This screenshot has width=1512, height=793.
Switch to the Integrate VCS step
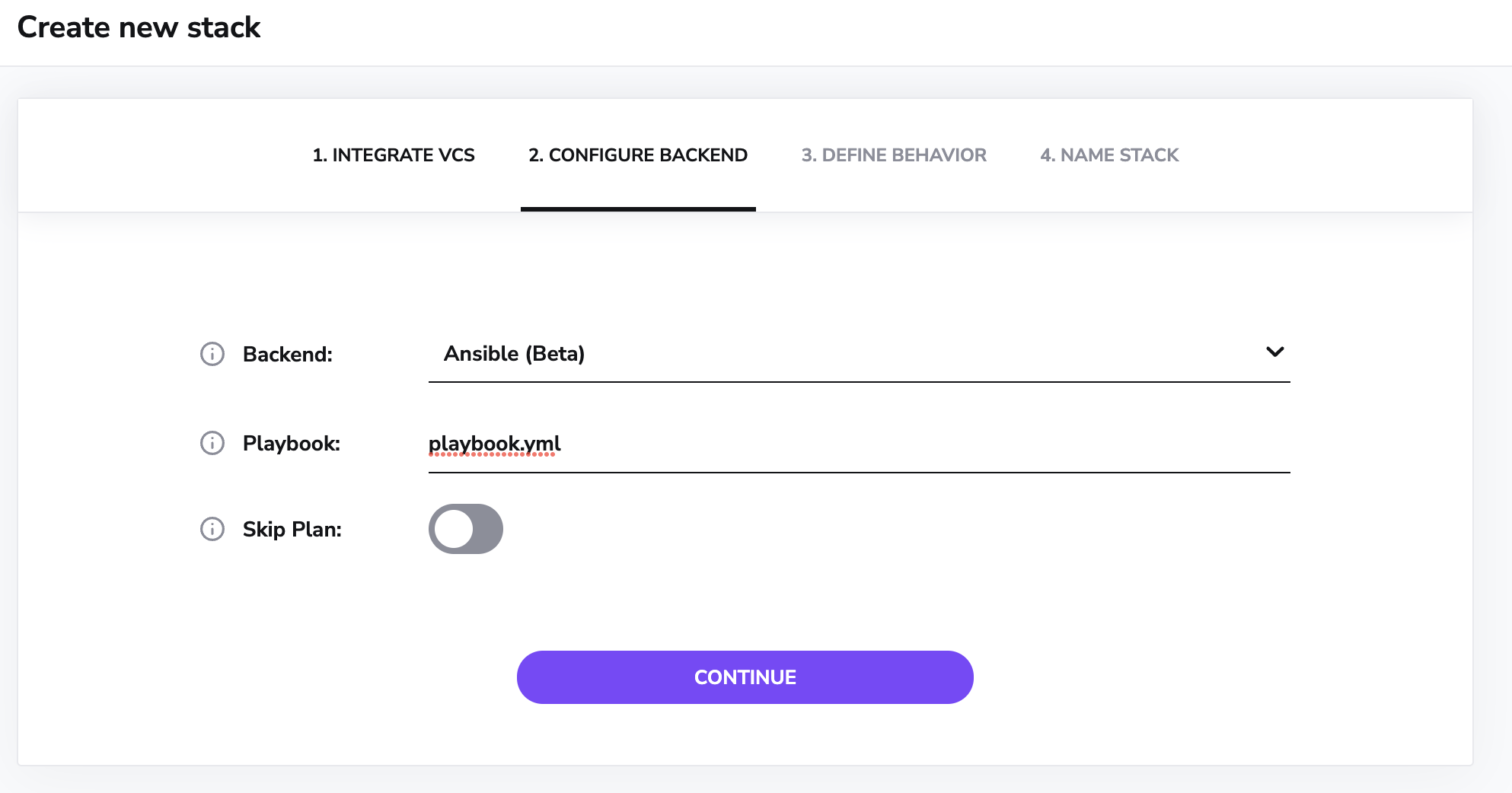(x=394, y=154)
